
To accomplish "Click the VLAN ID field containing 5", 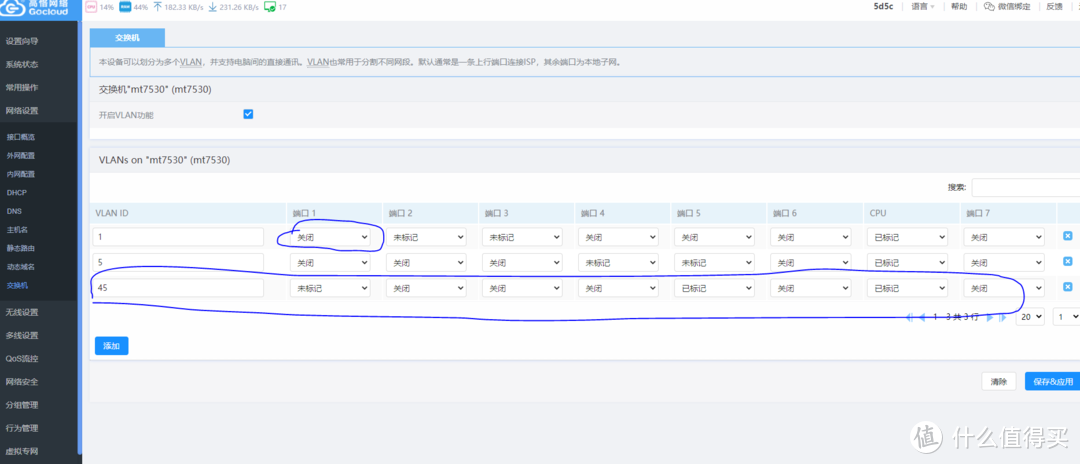I will (x=178, y=262).
